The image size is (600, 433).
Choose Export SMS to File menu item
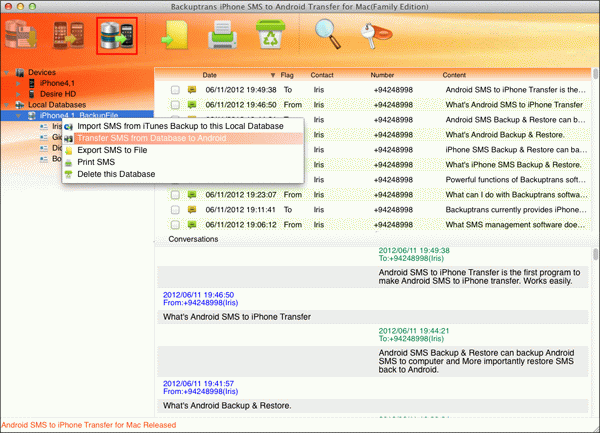point(183,150)
